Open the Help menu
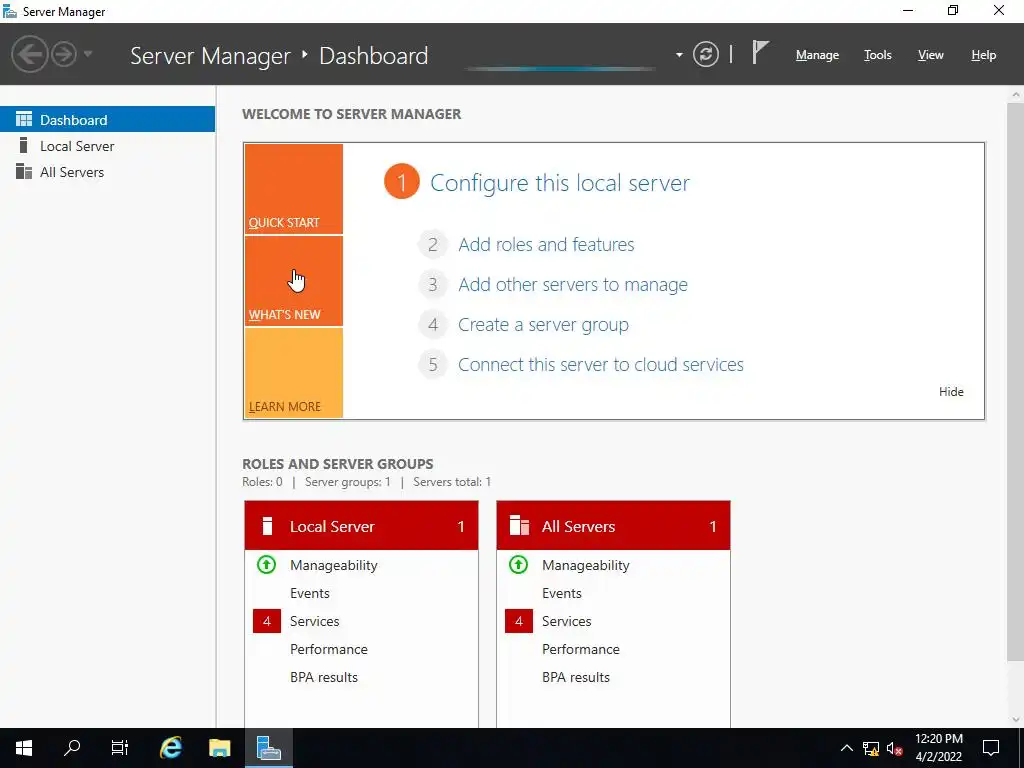Image resolution: width=1024 pixels, height=768 pixels. tap(983, 55)
